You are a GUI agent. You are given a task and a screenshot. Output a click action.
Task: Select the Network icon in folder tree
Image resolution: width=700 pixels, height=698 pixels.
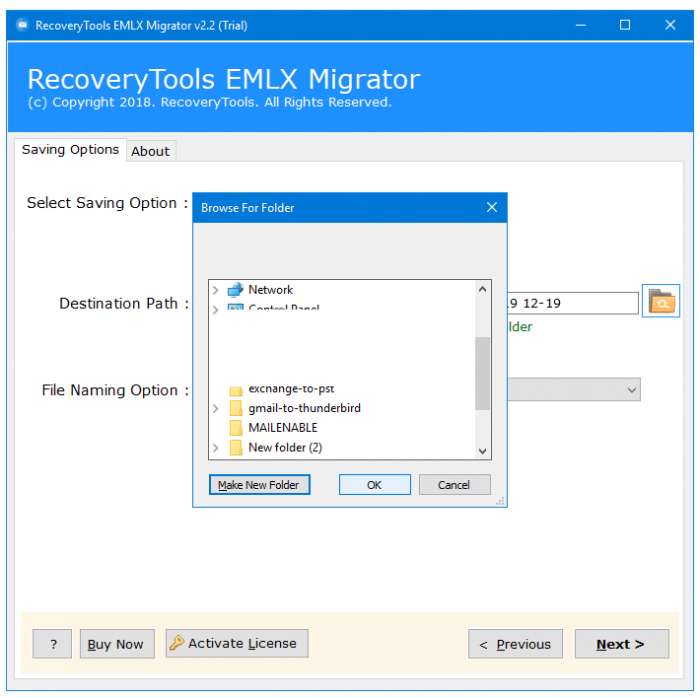(235, 290)
